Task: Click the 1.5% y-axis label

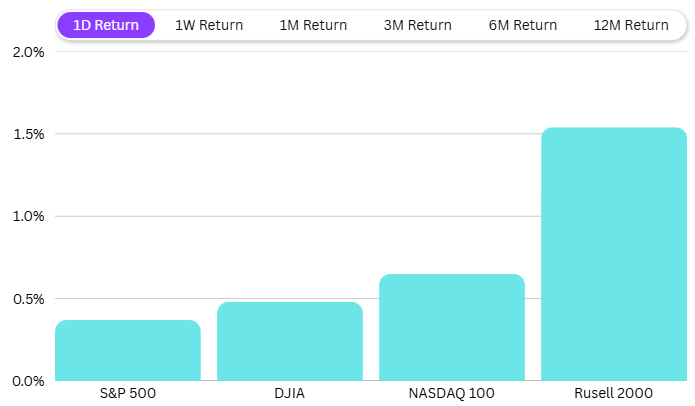Action: click(29, 134)
